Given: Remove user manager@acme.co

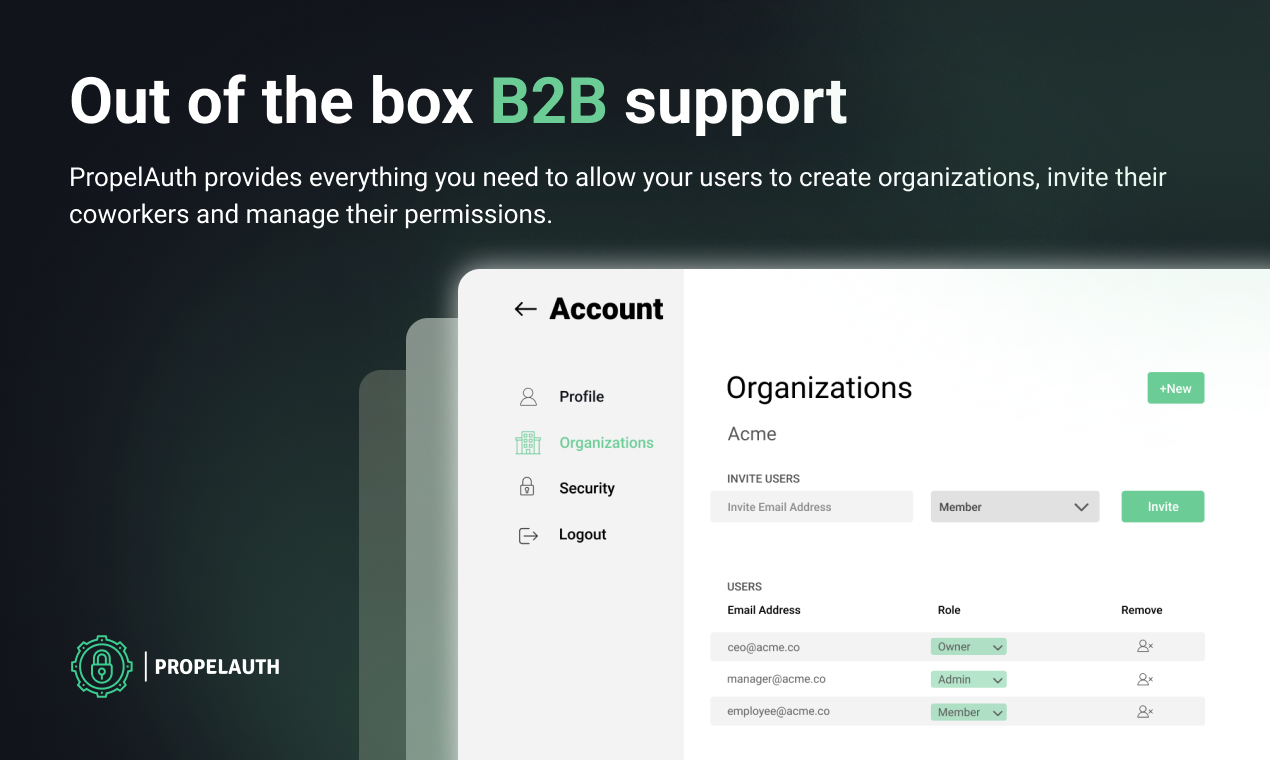Looking at the screenshot, I should (1145, 679).
